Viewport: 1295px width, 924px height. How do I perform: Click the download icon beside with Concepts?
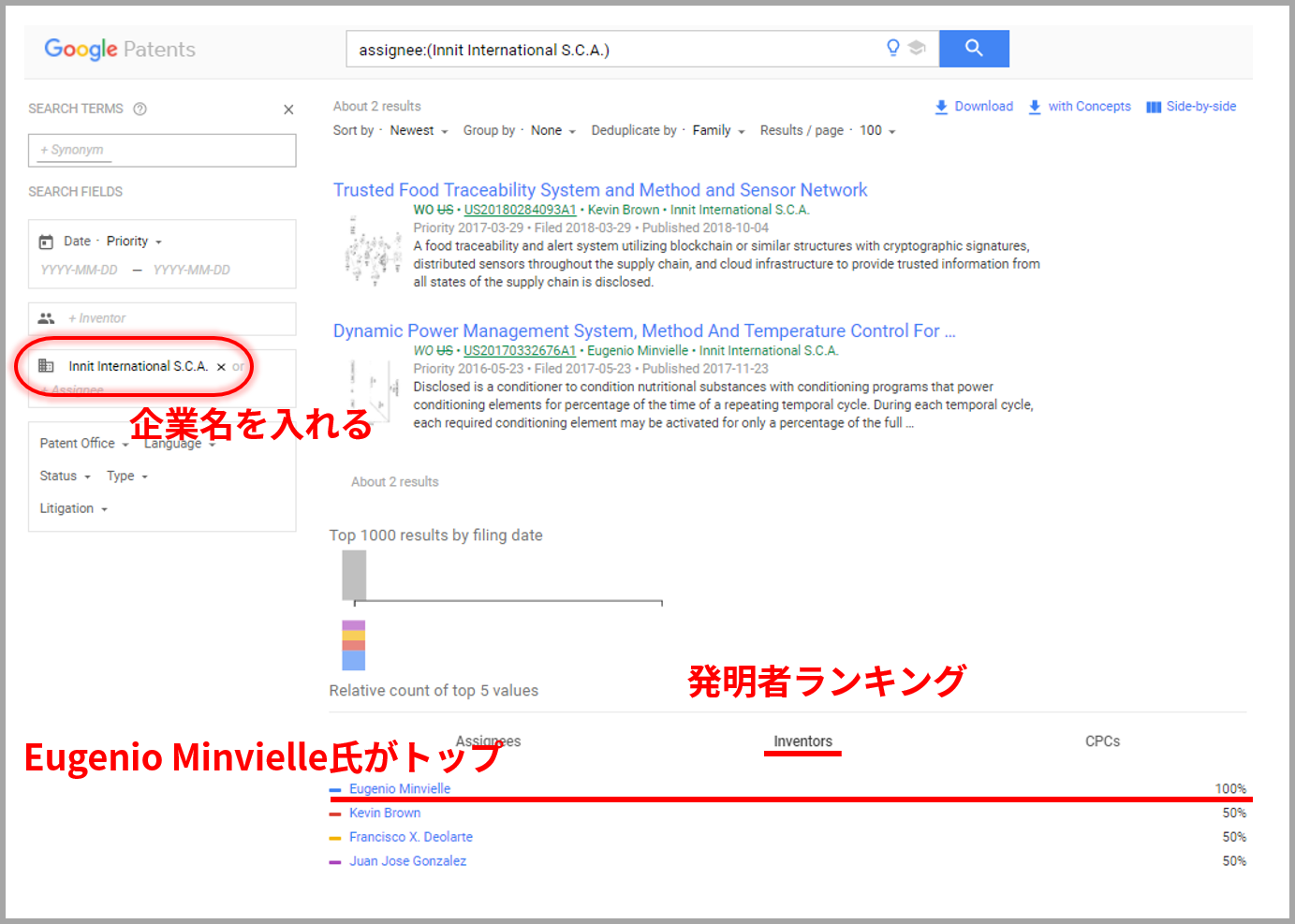click(x=1035, y=107)
